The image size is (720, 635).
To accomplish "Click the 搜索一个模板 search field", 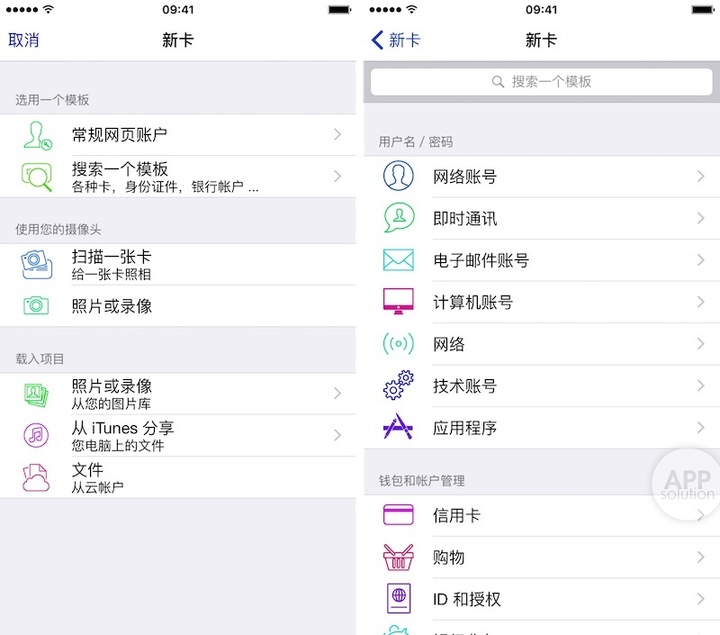I will 541,82.
